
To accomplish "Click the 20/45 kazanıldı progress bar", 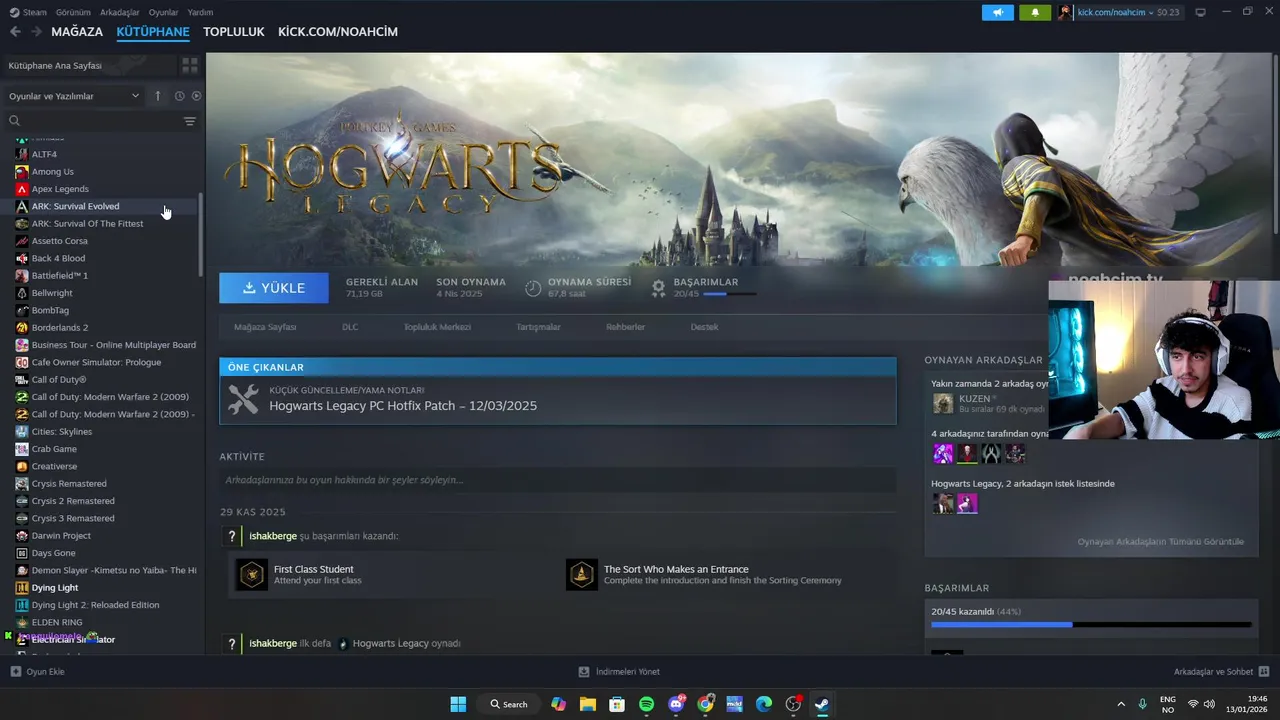I will pyautogui.click(x=1091, y=625).
